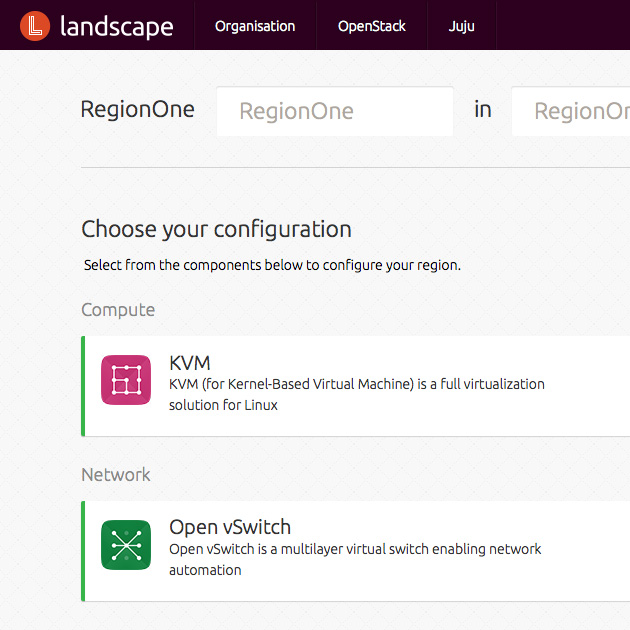The width and height of the screenshot is (630, 630).
Task: Select the Open vSwitch network card title
Action: pos(230,527)
